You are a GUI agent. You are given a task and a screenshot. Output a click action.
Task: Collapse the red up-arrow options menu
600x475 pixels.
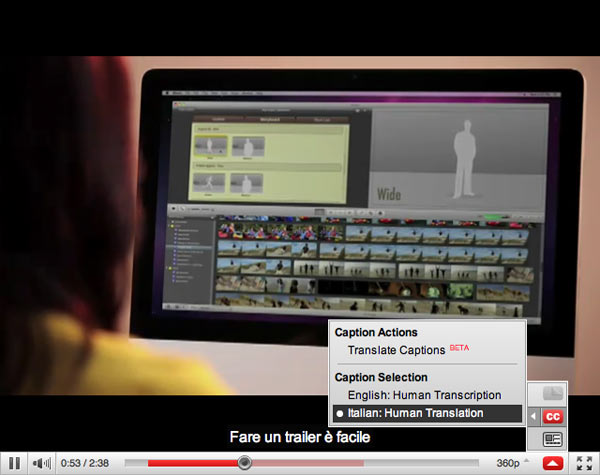point(552,463)
